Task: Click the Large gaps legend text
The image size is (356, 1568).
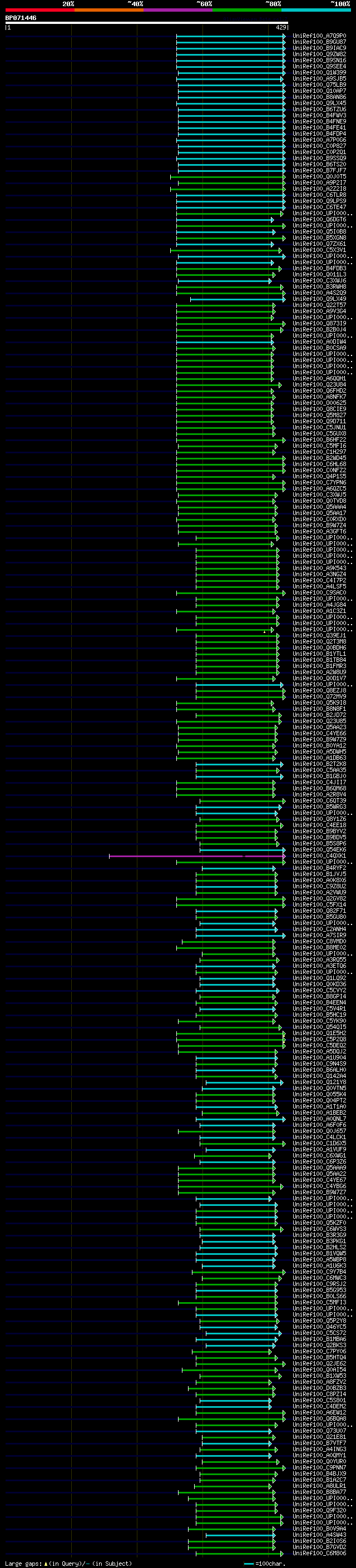Action: (68, 1563)
